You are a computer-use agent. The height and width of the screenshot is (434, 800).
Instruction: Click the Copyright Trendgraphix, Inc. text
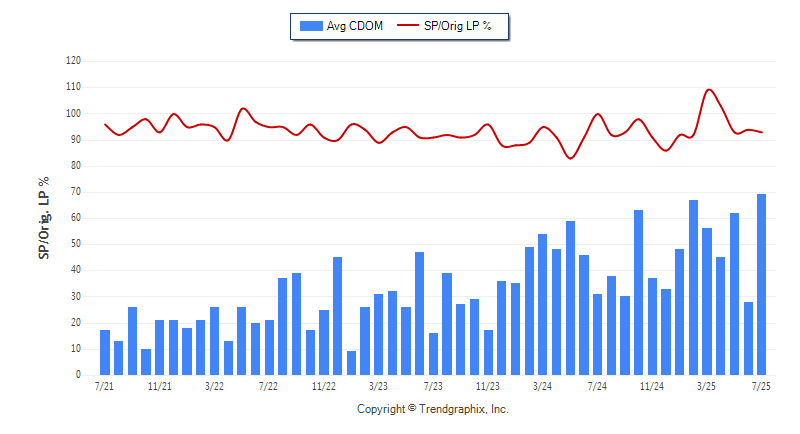point(433,409)
